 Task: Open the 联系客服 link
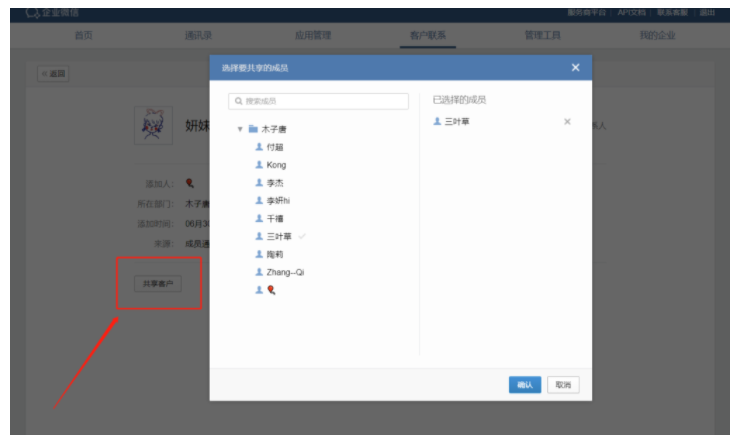pyautogui.click(x=672, y=13)
